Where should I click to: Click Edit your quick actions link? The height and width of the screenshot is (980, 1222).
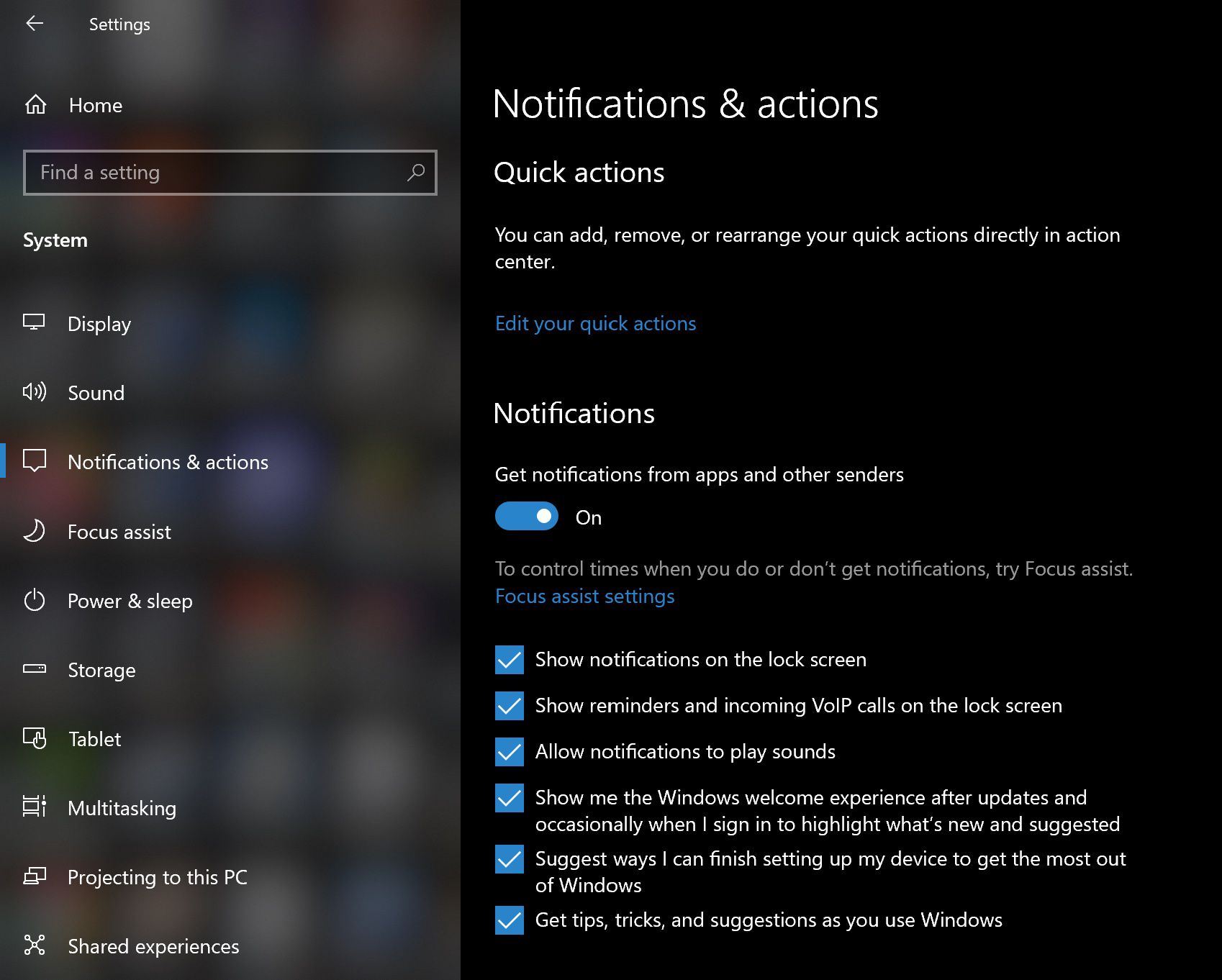[x=595, y=324]
